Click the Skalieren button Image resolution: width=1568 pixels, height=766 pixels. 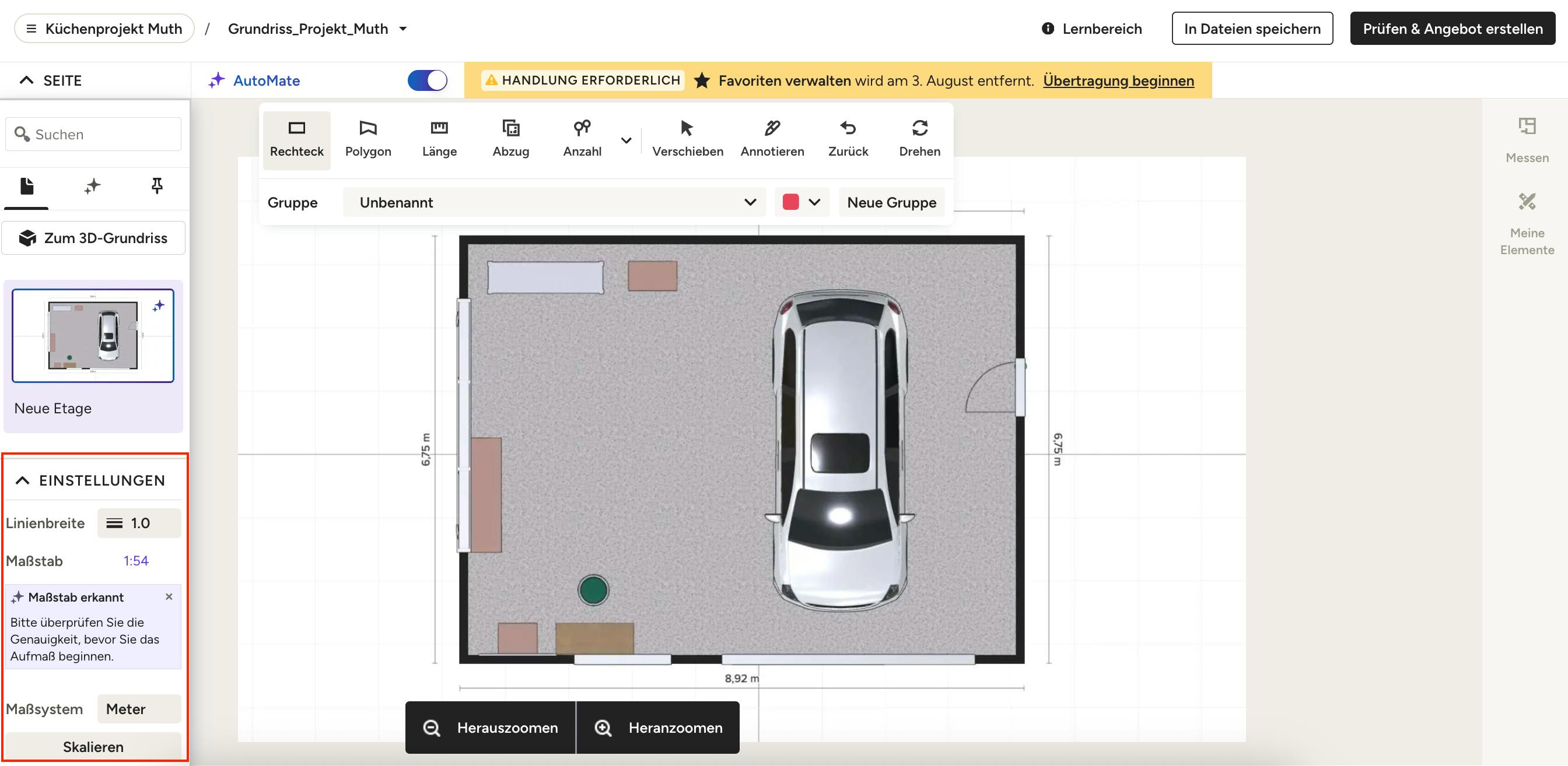93,747
